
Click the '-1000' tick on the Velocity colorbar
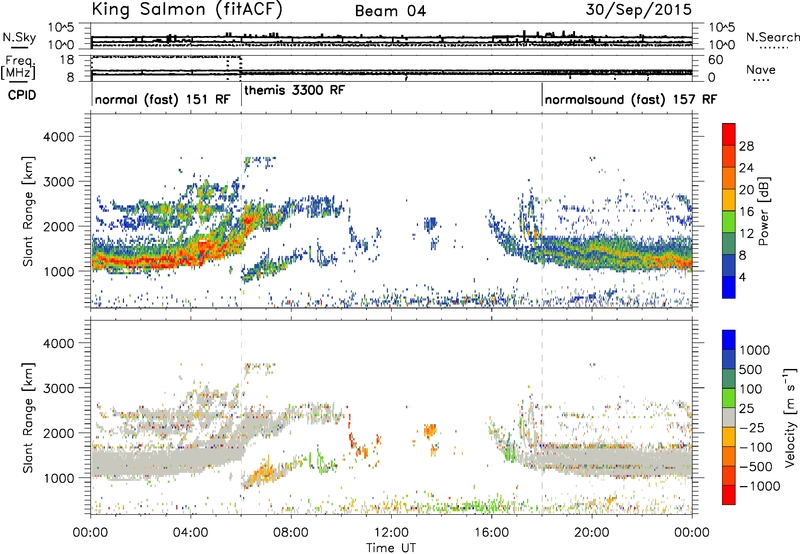coord(760,486)
